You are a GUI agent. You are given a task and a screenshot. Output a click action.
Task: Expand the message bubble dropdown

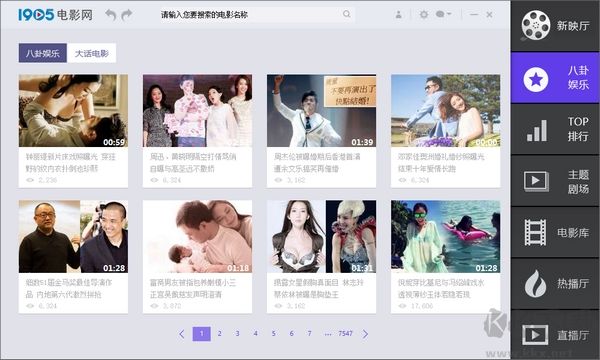(443, 14)
